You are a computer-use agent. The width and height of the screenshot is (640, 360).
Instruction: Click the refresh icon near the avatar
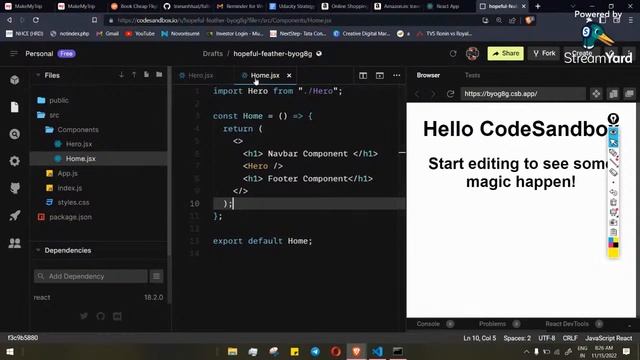pos(453,53)
